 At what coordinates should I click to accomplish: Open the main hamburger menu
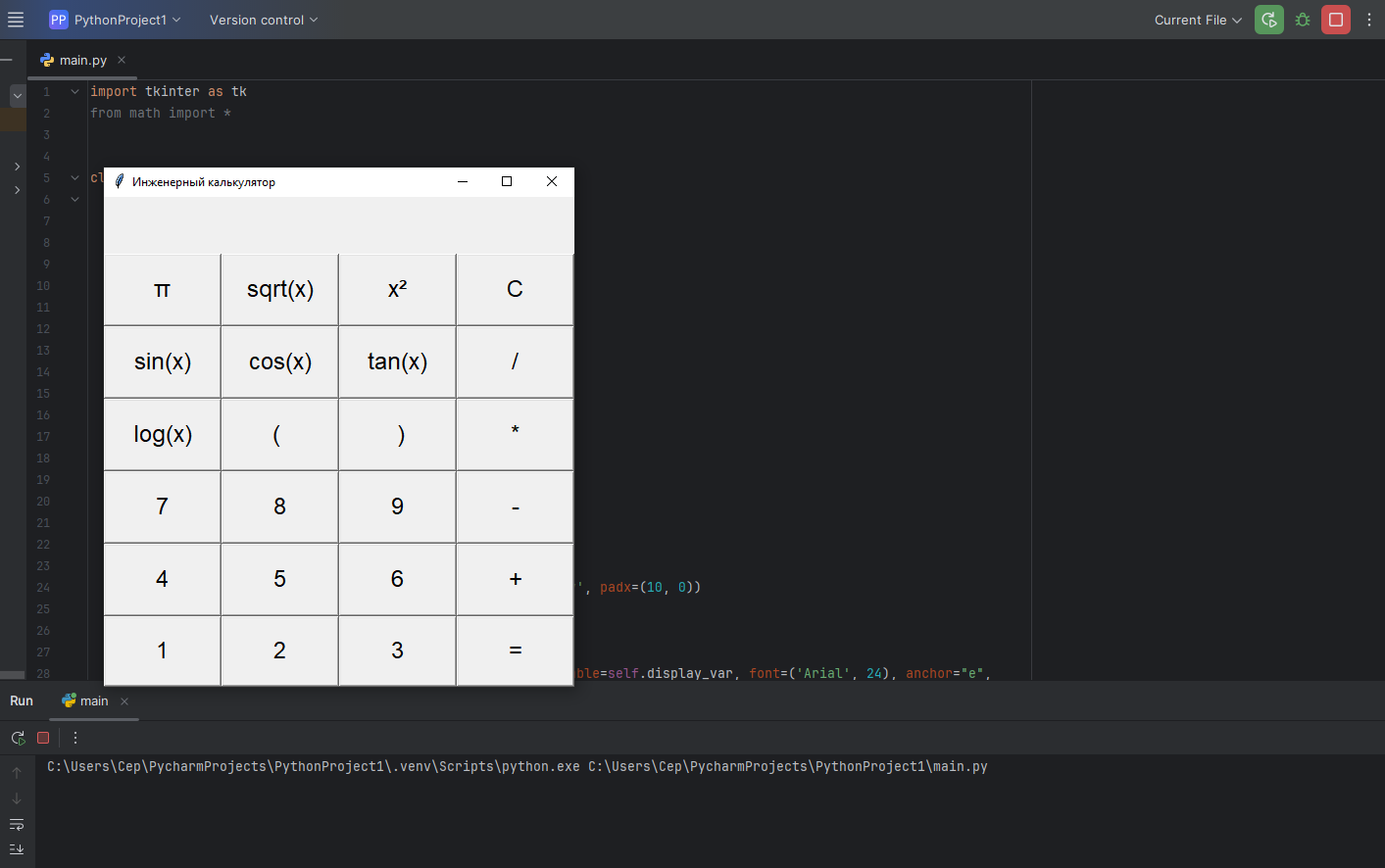point(16,20)
